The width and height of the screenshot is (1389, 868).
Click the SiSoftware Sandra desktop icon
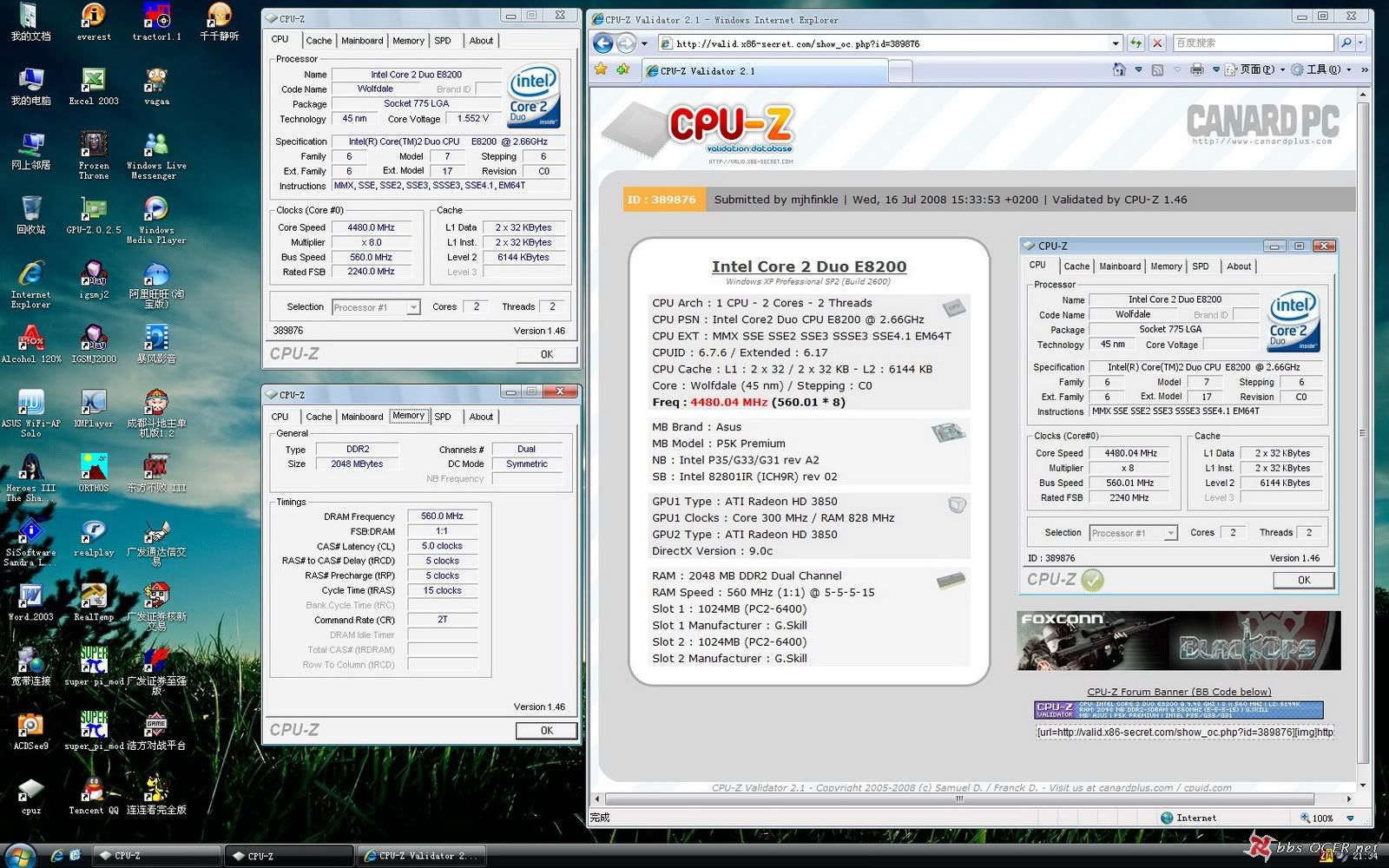coord(31,542)
